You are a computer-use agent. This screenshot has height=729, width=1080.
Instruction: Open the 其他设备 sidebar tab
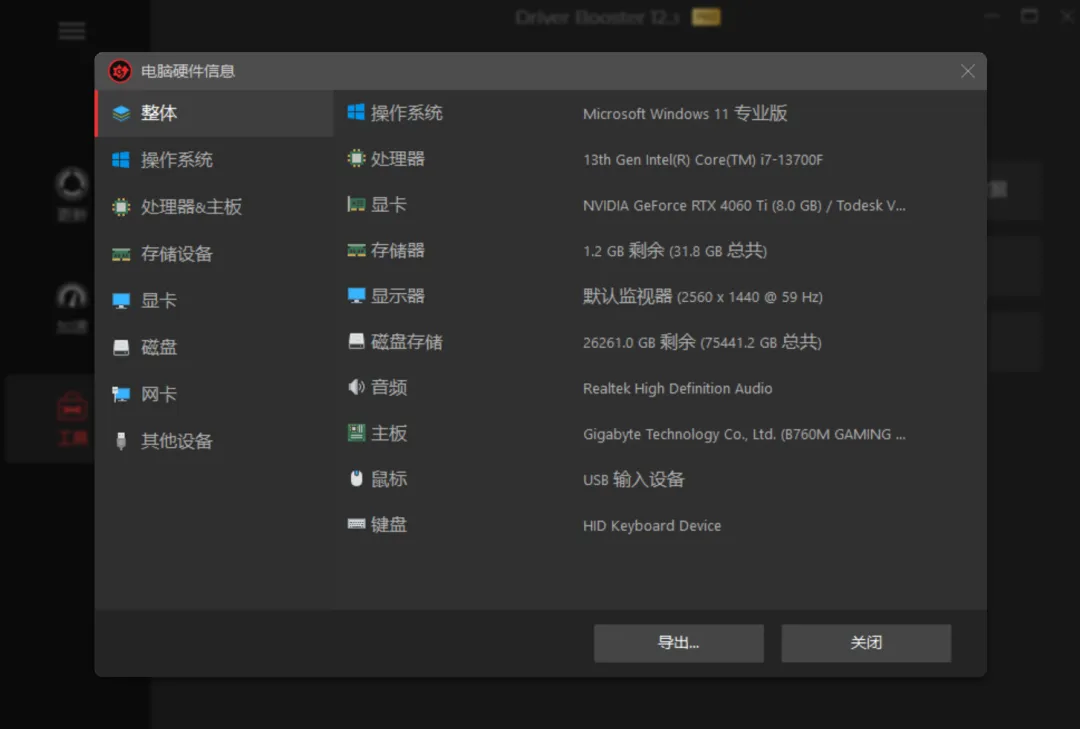pos(214,441)
